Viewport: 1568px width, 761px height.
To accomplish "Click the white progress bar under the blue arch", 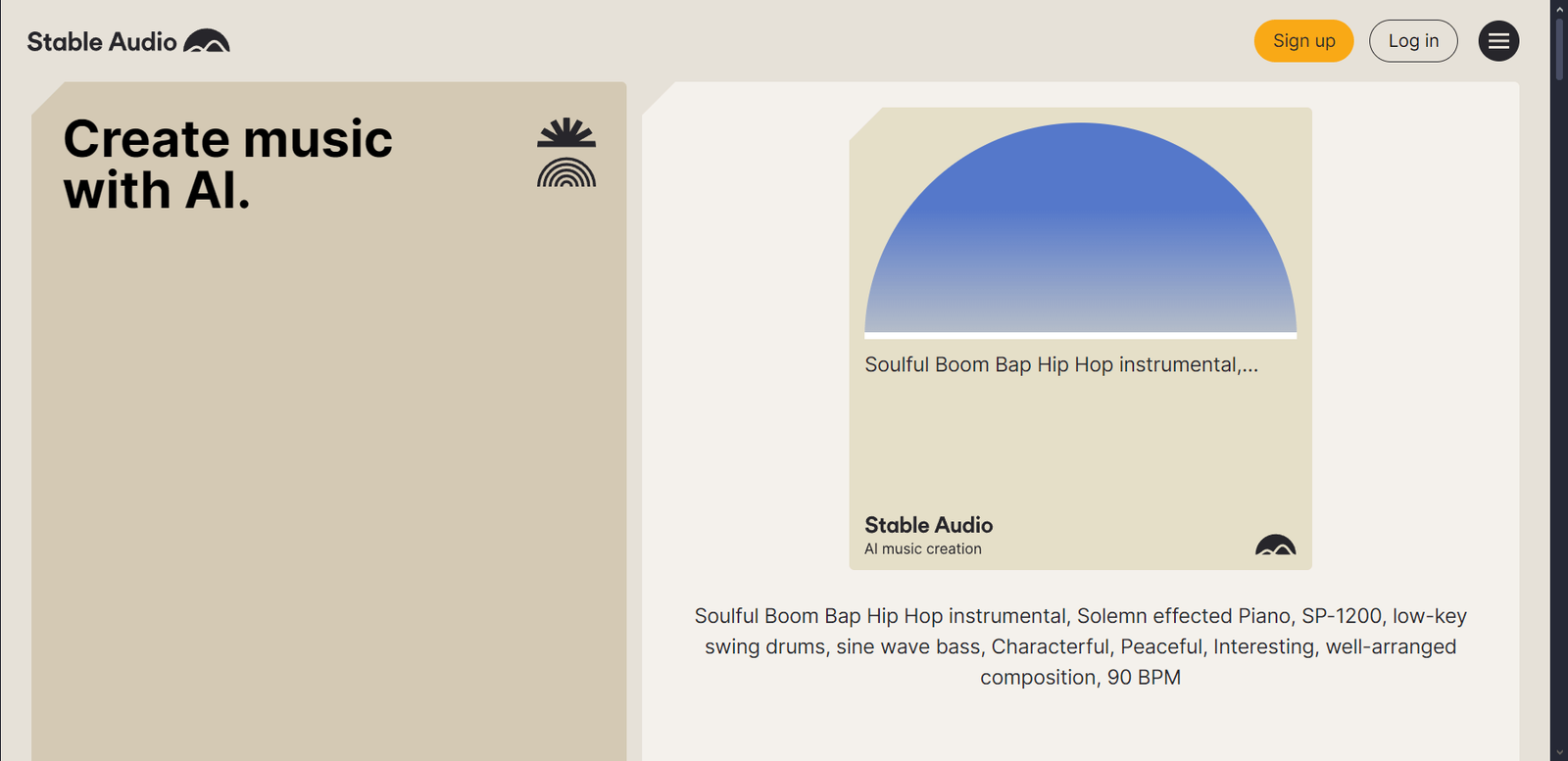I will click(x=1079, y=334).
